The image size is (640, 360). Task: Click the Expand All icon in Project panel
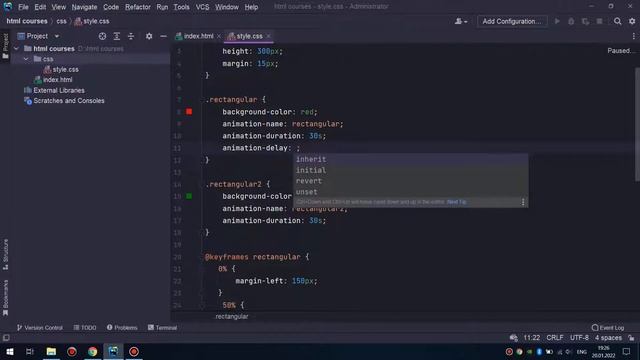(117, 36)
